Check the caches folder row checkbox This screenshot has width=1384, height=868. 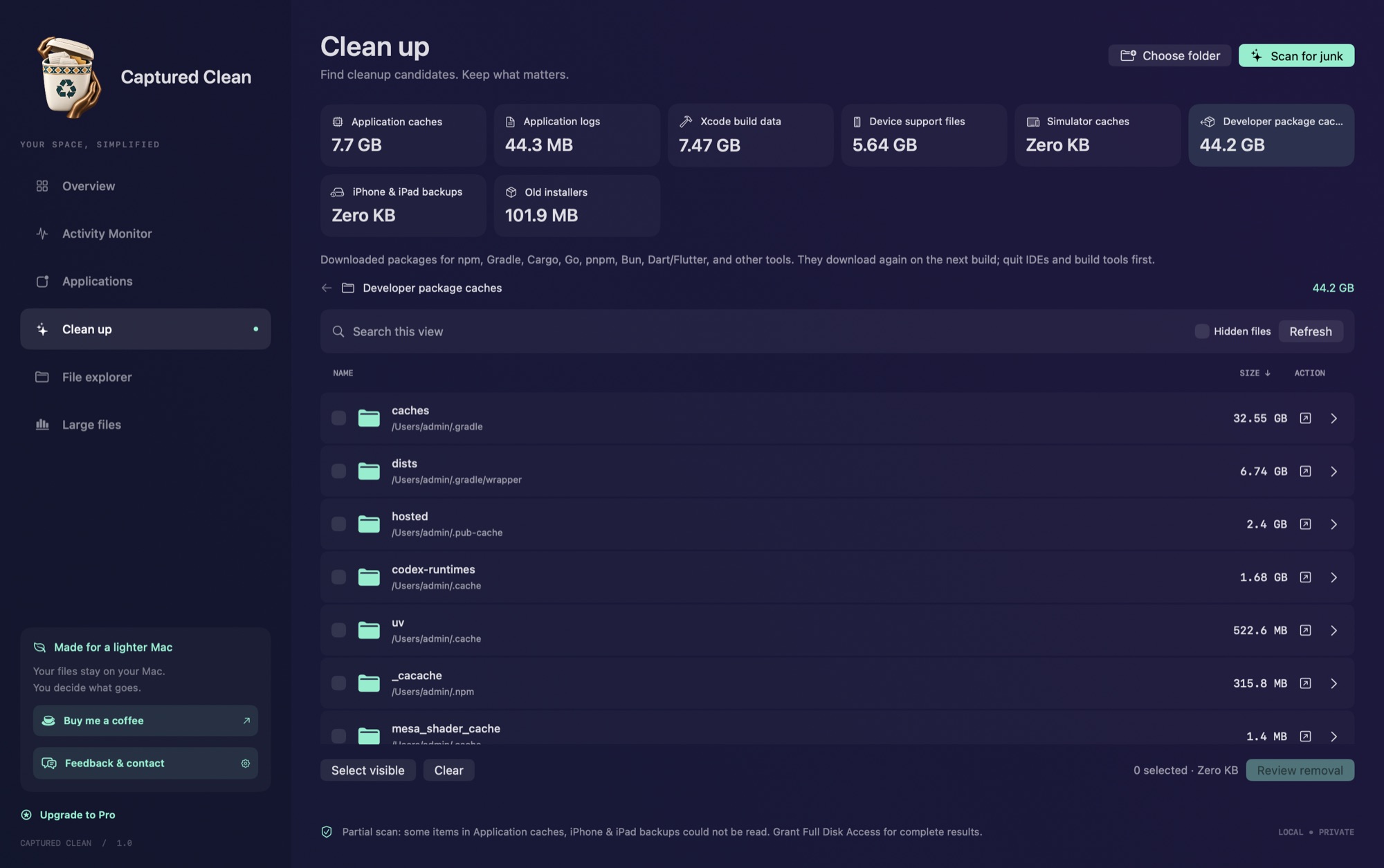pyautogui.click(x=338, y=418)
